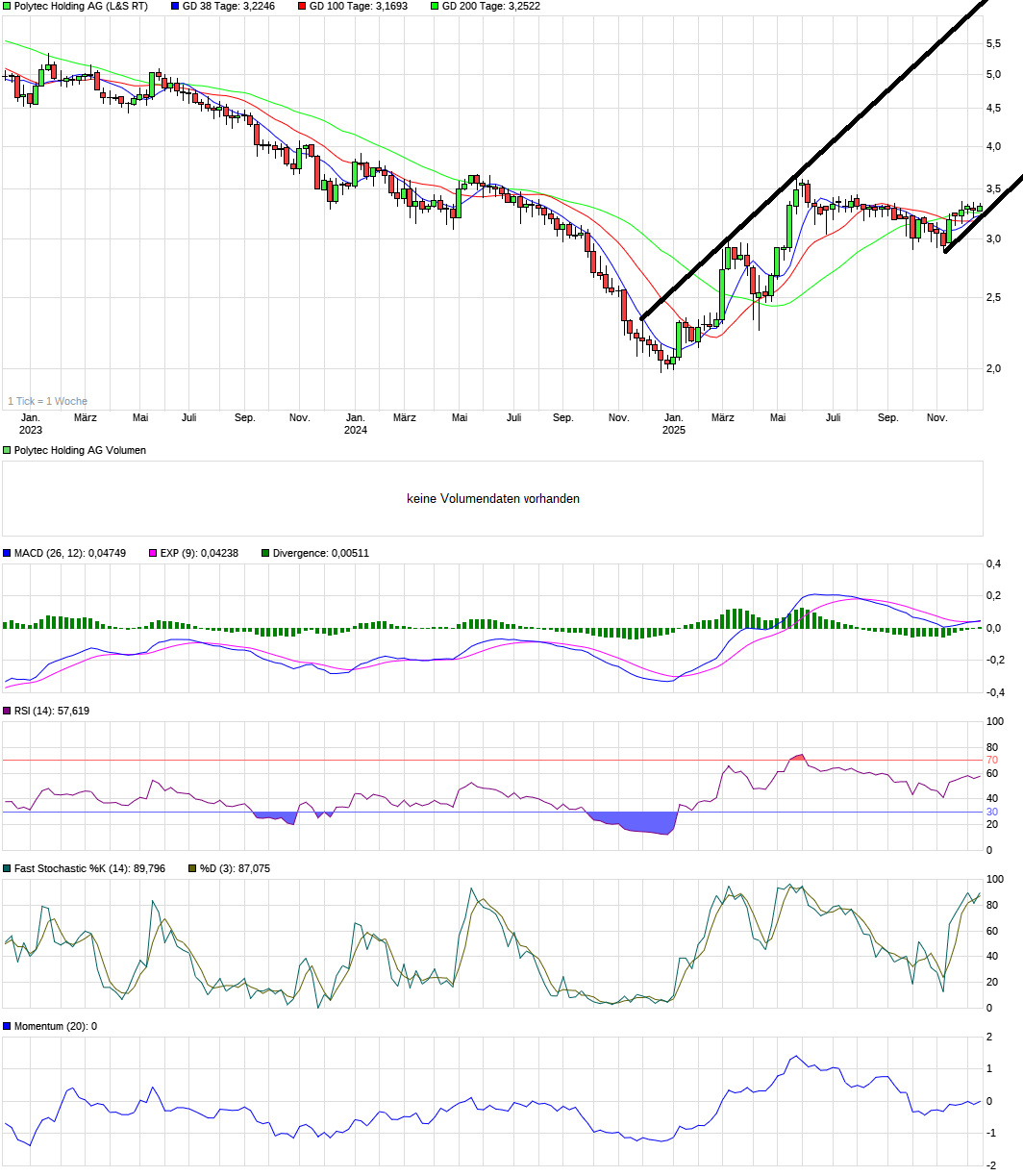1023x1176 pixels.
Task: Click the dark green Divergence legend icon
Action: (264, 553)
